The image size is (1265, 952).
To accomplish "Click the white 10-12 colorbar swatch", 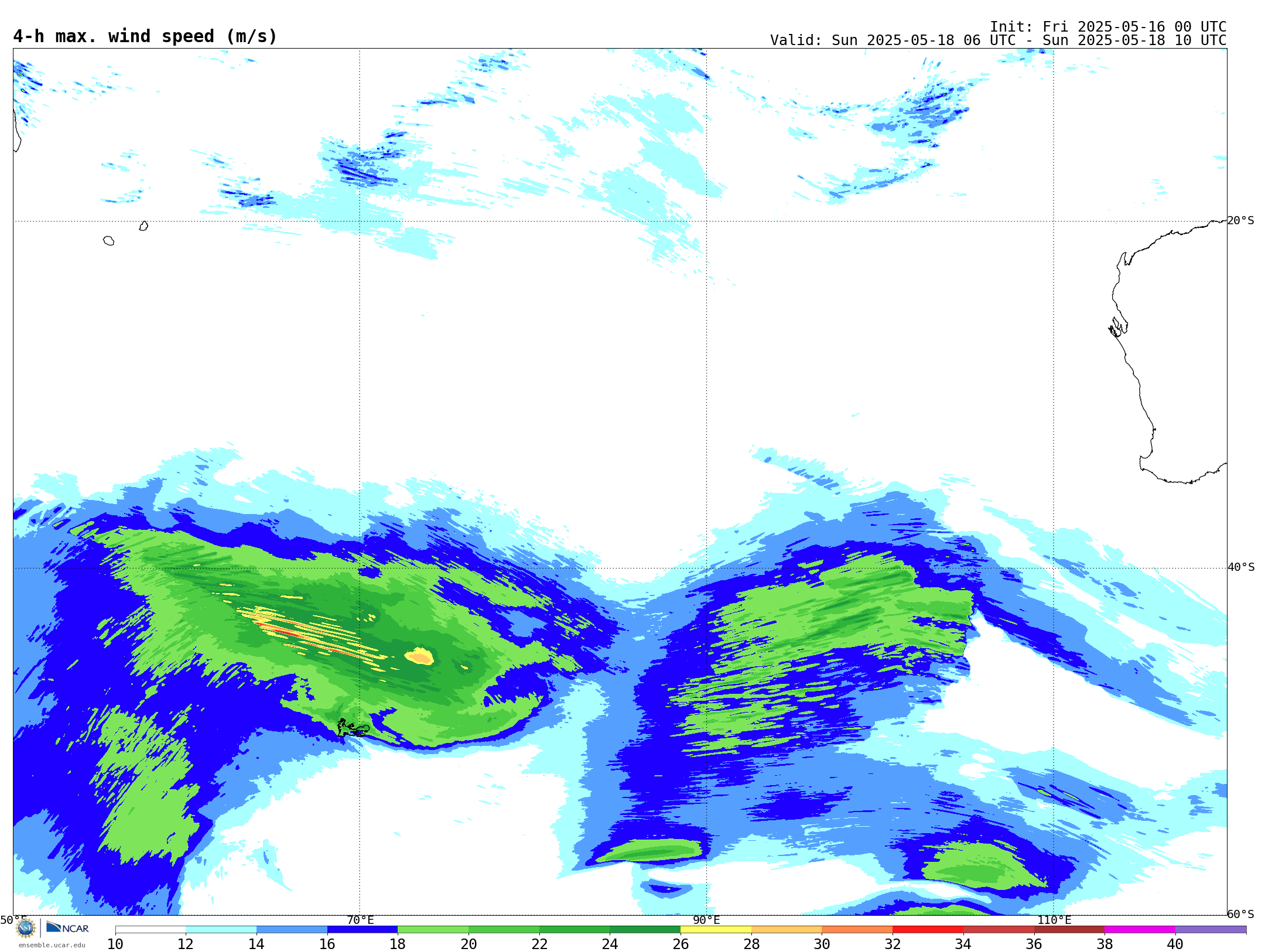I will [151, 929].
